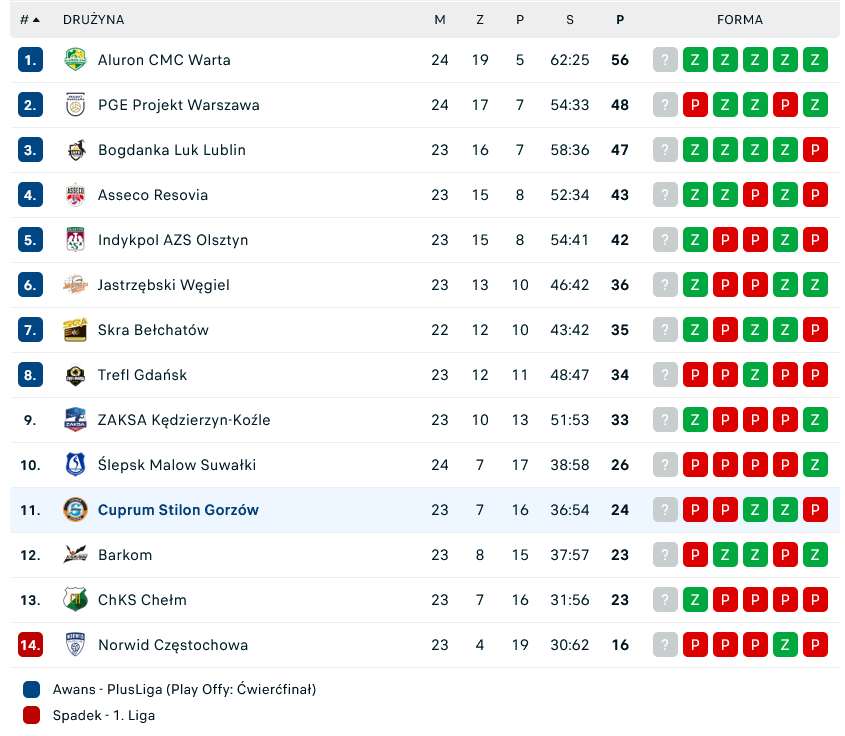Sort table by the # rank column

pos(30,19)
